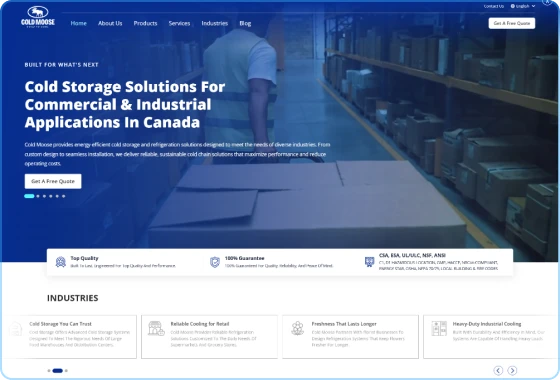Screen dimensions: 560x380
Task: Select the last Industries carousel dot
Action: (66, 371)
